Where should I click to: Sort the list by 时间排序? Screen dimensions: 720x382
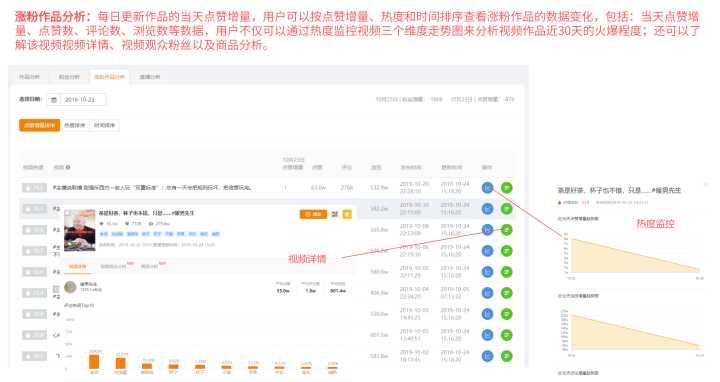[104, 125]
